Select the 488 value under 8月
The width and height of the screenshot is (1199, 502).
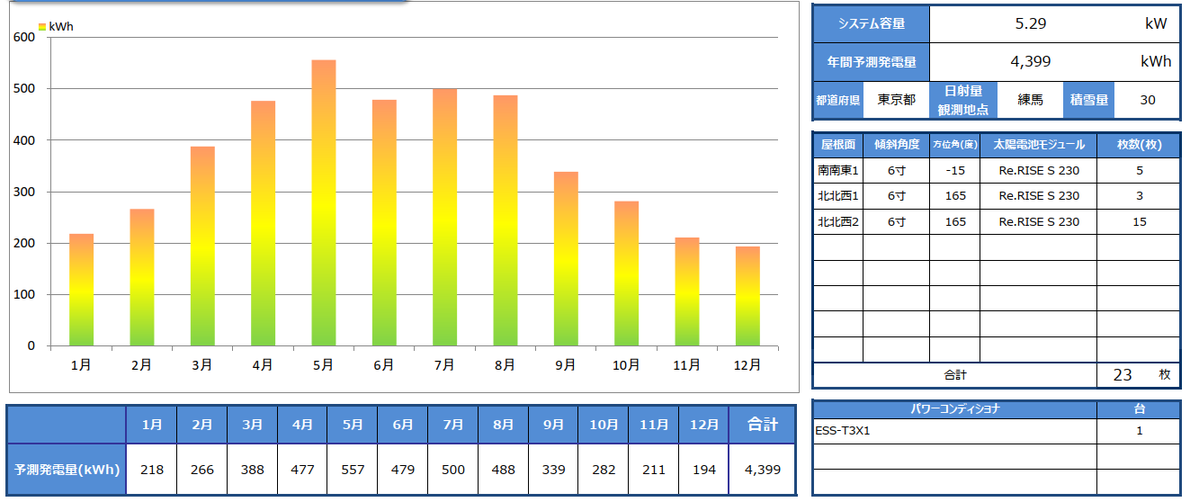tap(503, 469)
